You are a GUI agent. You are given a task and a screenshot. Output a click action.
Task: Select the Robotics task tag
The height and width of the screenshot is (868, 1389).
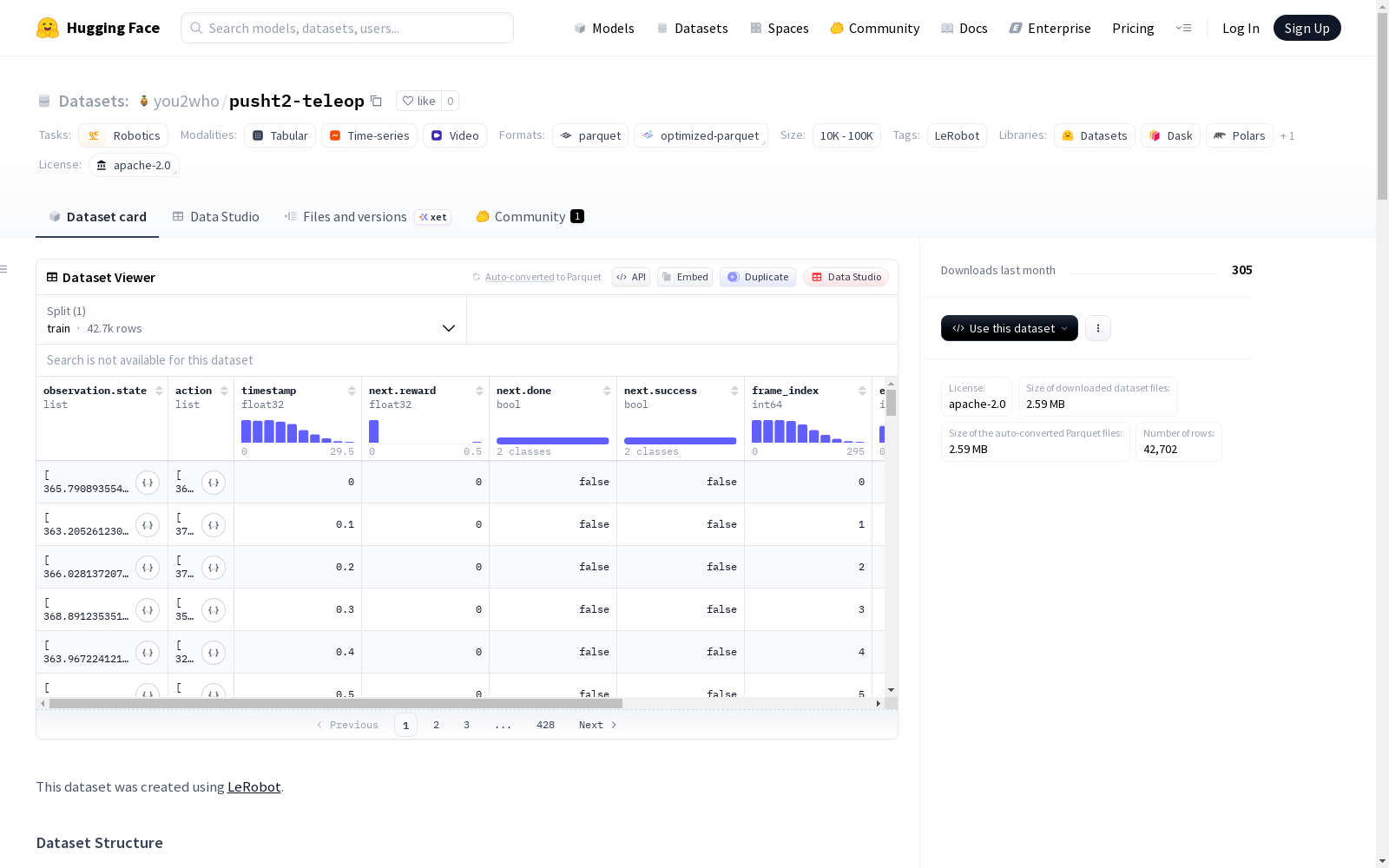point(123,135)
